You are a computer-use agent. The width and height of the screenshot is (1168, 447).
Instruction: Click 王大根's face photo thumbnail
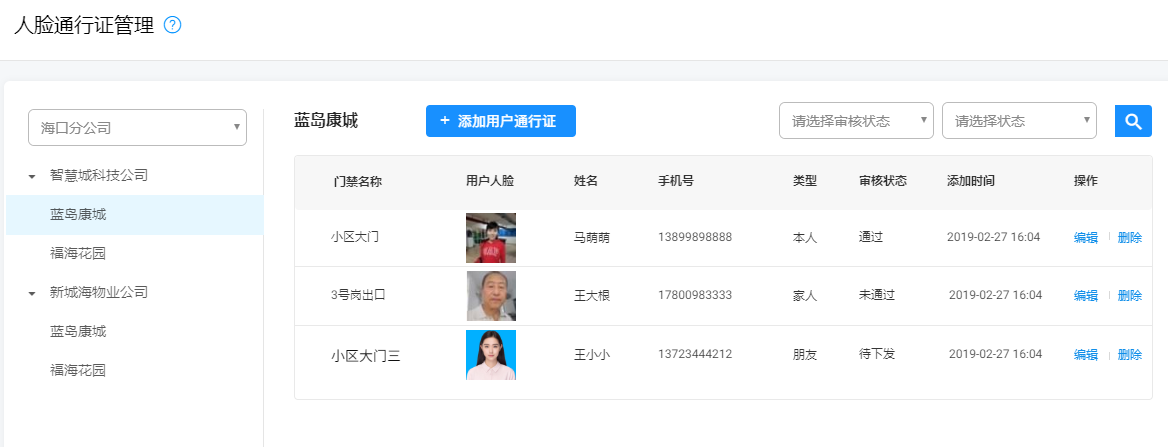[490, 296]
